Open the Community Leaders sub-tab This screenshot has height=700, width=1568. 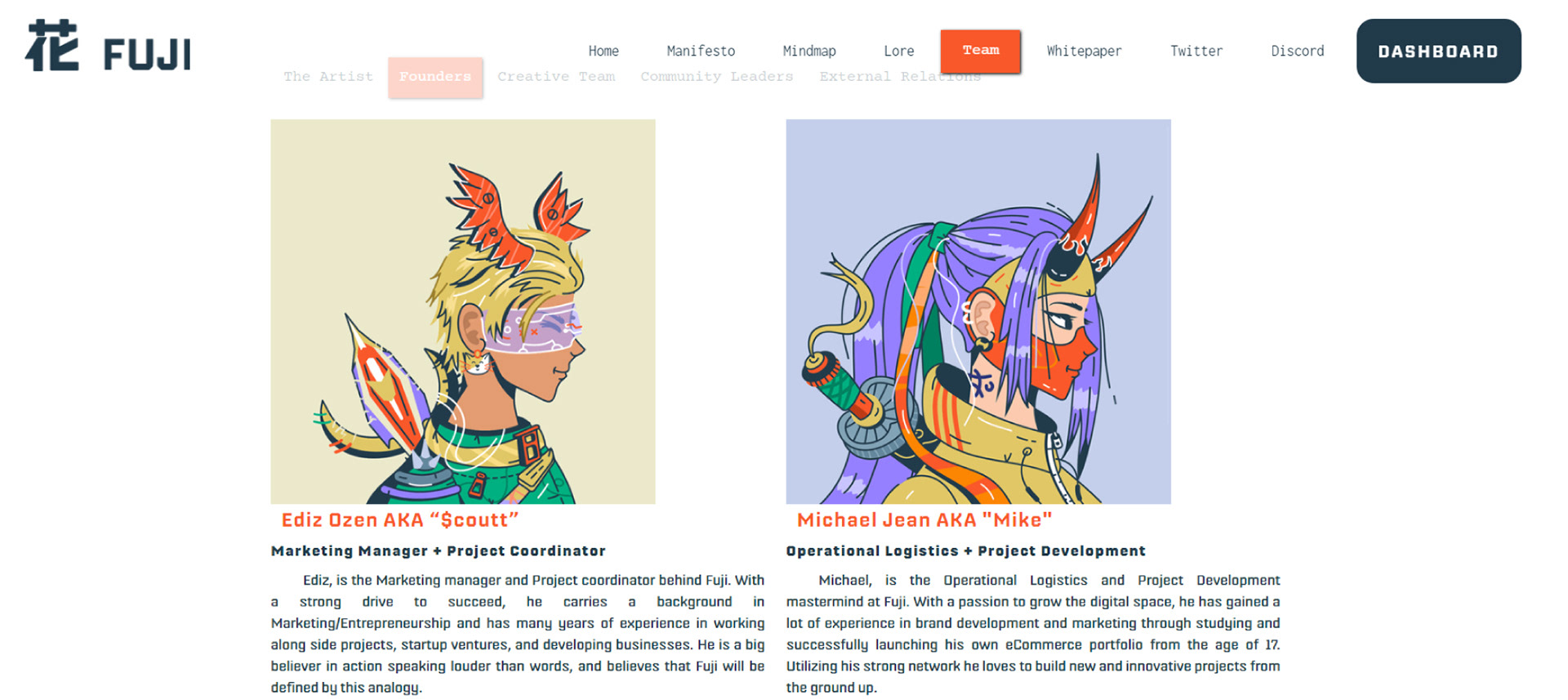tap(716, 77)
